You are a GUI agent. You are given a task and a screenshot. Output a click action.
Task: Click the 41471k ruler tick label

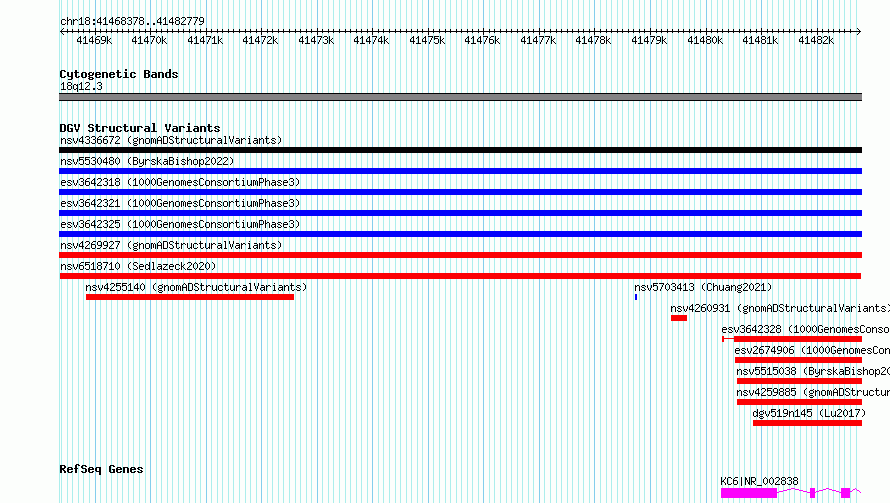(205, 40)
